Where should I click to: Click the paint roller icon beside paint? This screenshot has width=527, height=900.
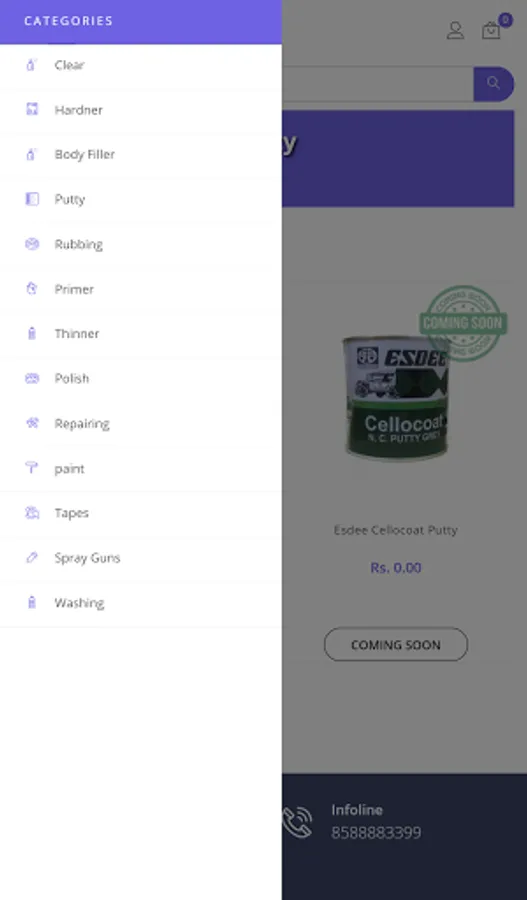point(32,468)
